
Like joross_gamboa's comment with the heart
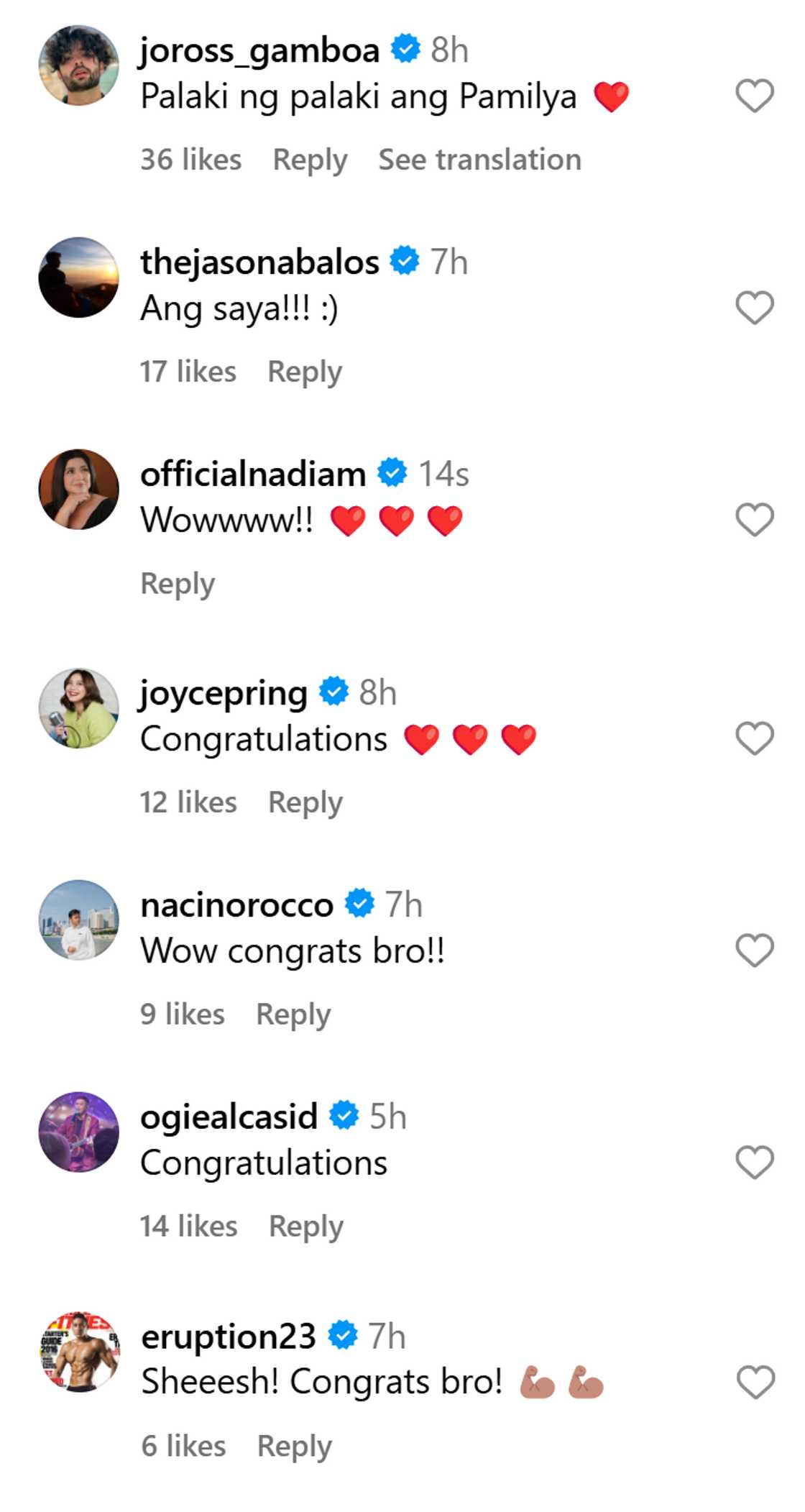pos(754,96)
